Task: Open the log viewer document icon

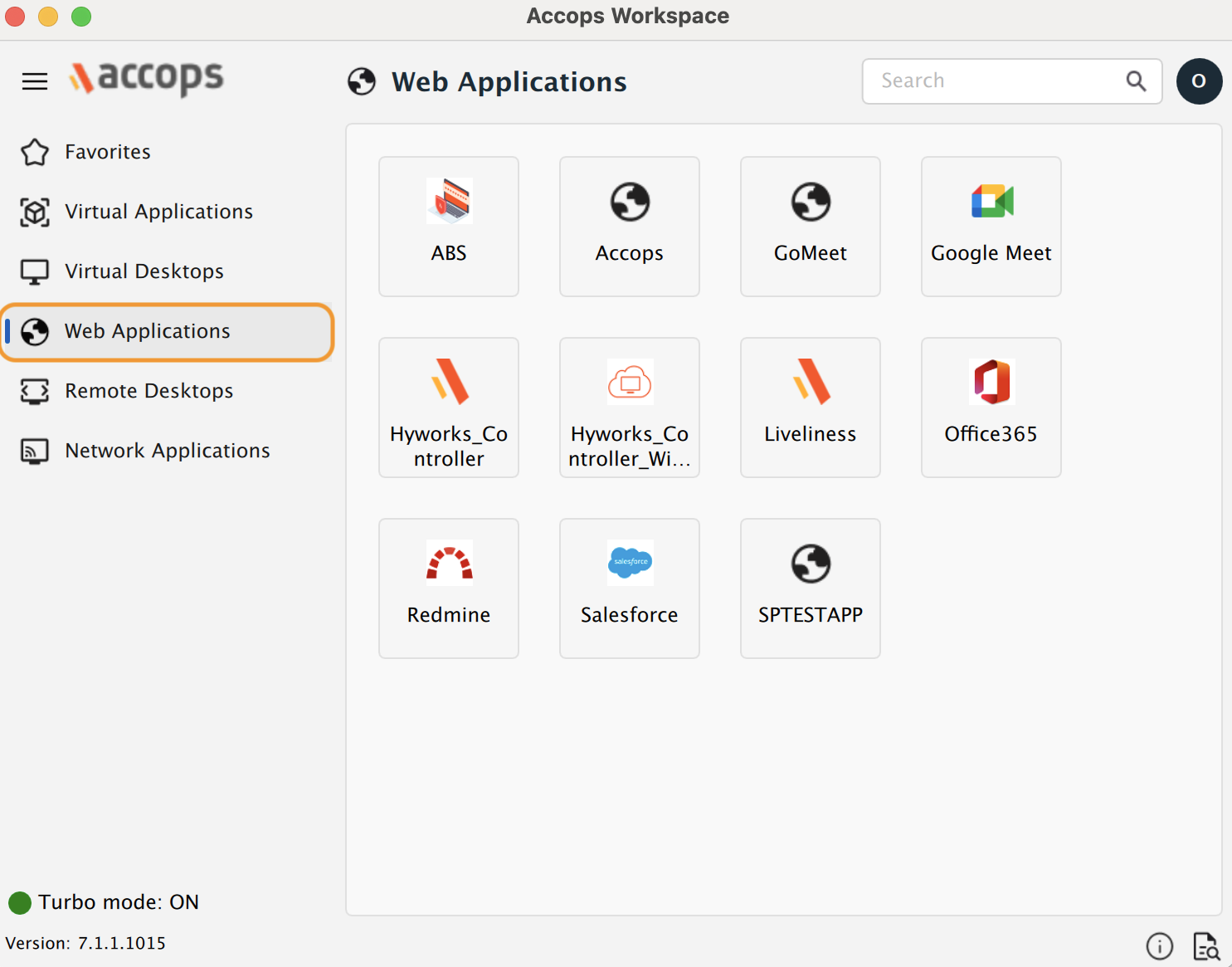Action: coord(1205,945)
